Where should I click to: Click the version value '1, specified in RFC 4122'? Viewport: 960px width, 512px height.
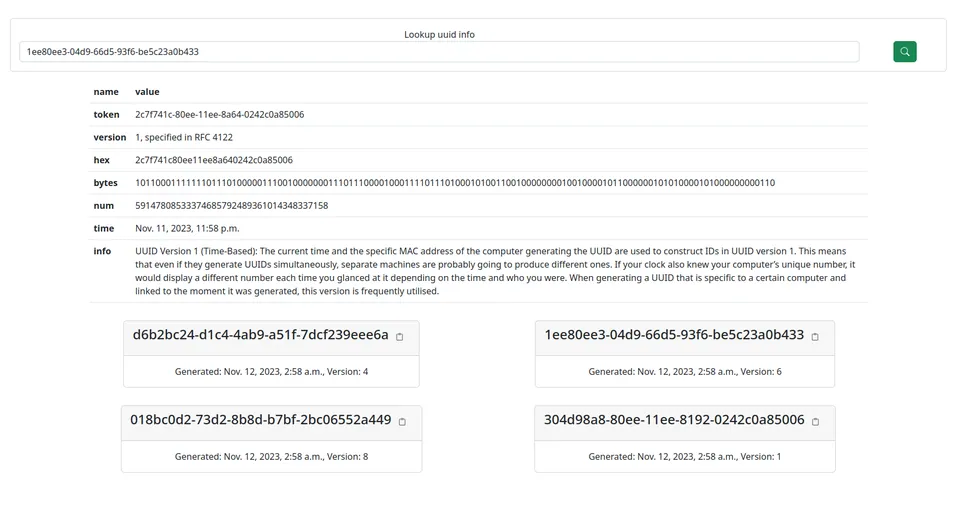pos(184,137)
